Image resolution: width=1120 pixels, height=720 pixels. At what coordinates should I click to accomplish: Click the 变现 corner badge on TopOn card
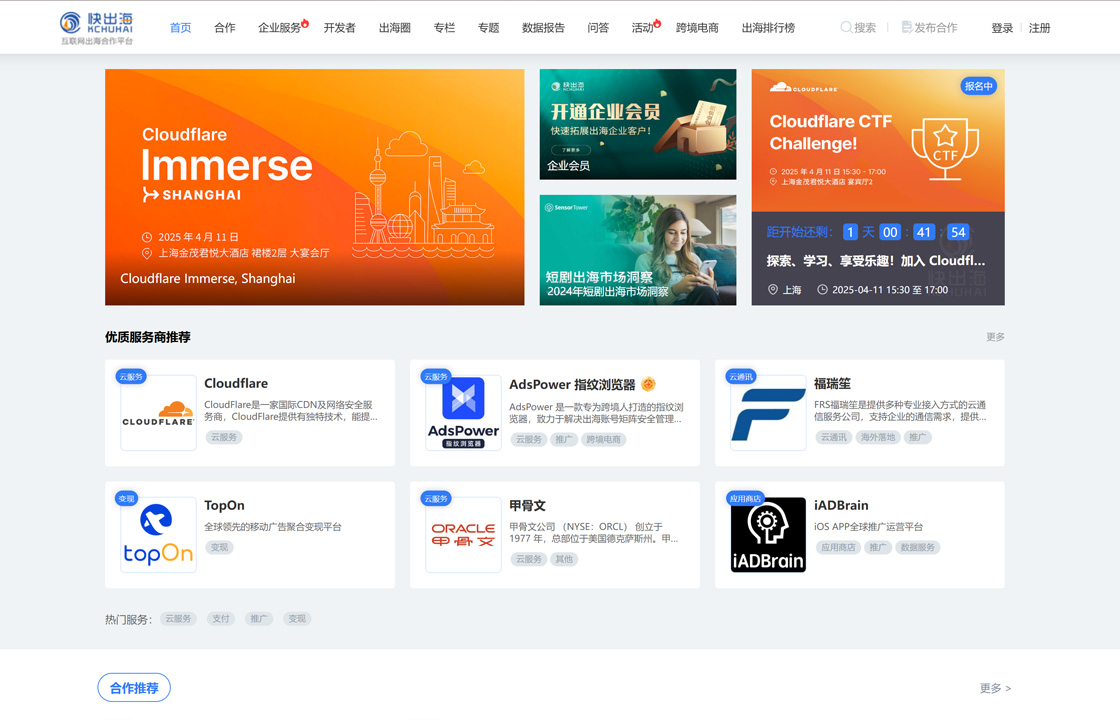tap(126, 499)
